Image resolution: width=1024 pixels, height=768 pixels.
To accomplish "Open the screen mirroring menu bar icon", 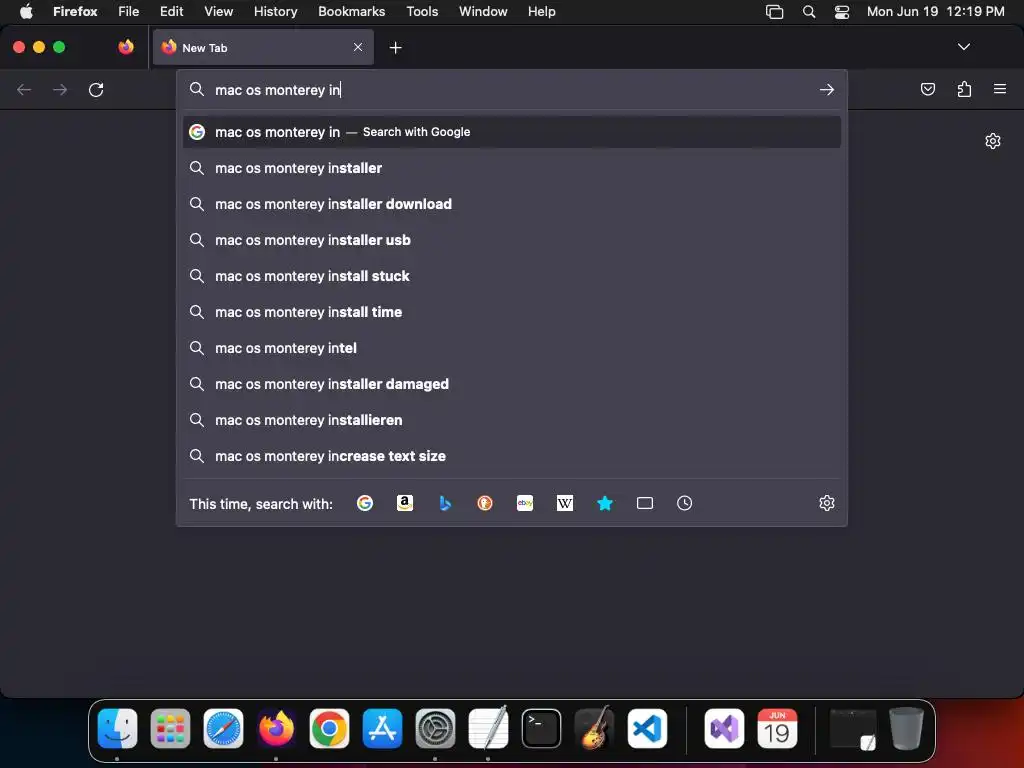I will click(774, 11).
